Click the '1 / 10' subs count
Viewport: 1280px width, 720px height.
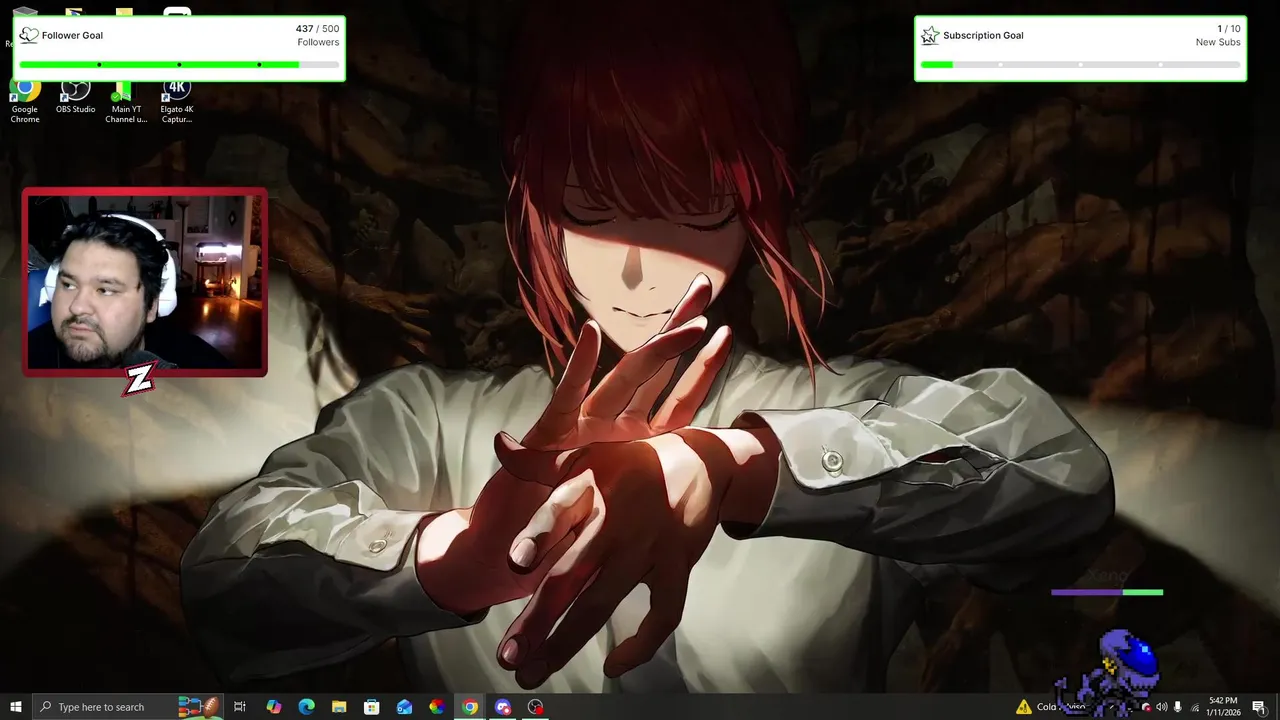click(1229, 29)
